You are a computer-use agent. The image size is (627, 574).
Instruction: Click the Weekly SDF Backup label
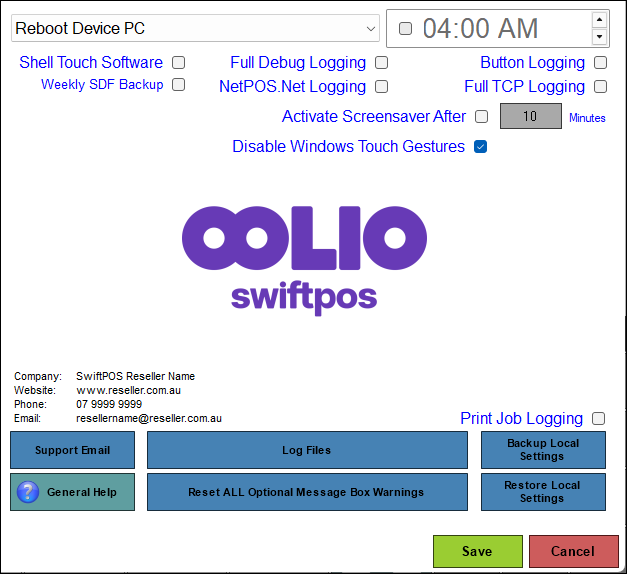click(102, 85)
